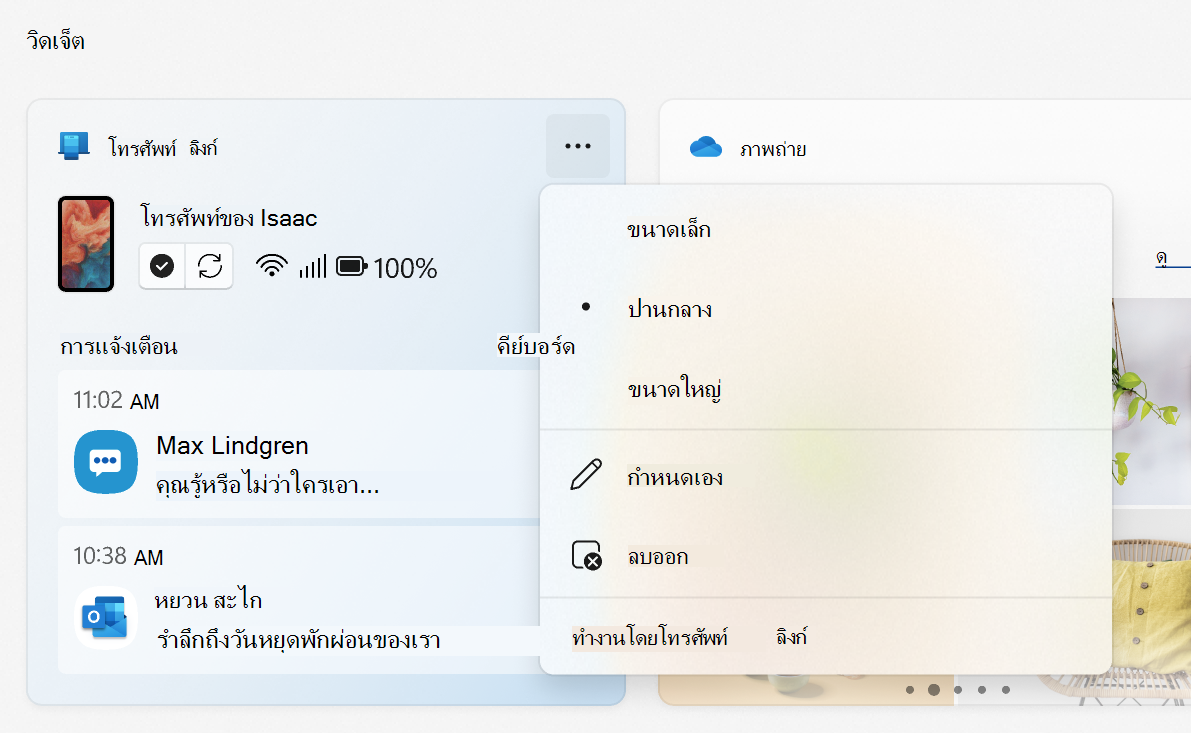Image resolution: width=1191 pixels, height=733 pixels.
Task: Select ปานกลาง size option
Action: click(x=826, y=309)
